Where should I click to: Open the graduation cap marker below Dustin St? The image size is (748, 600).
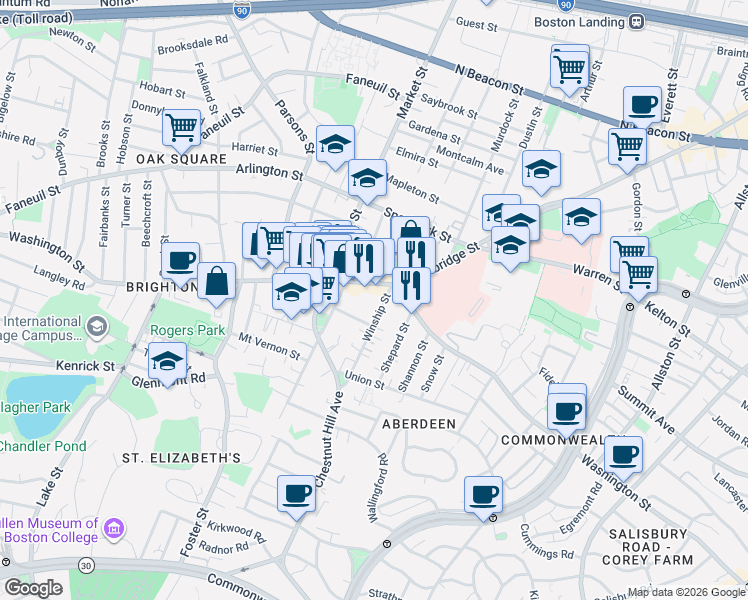[x=541, y=169]
